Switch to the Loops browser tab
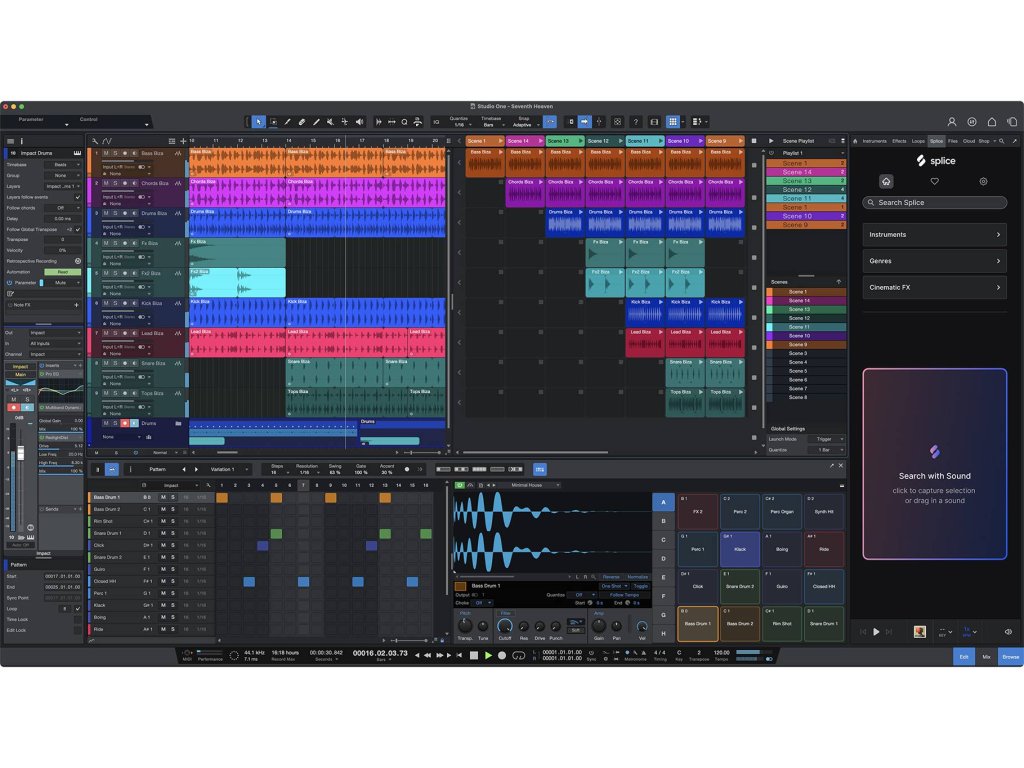The height and width of the screenshot is (768, 1024). [x=918, y=141]
